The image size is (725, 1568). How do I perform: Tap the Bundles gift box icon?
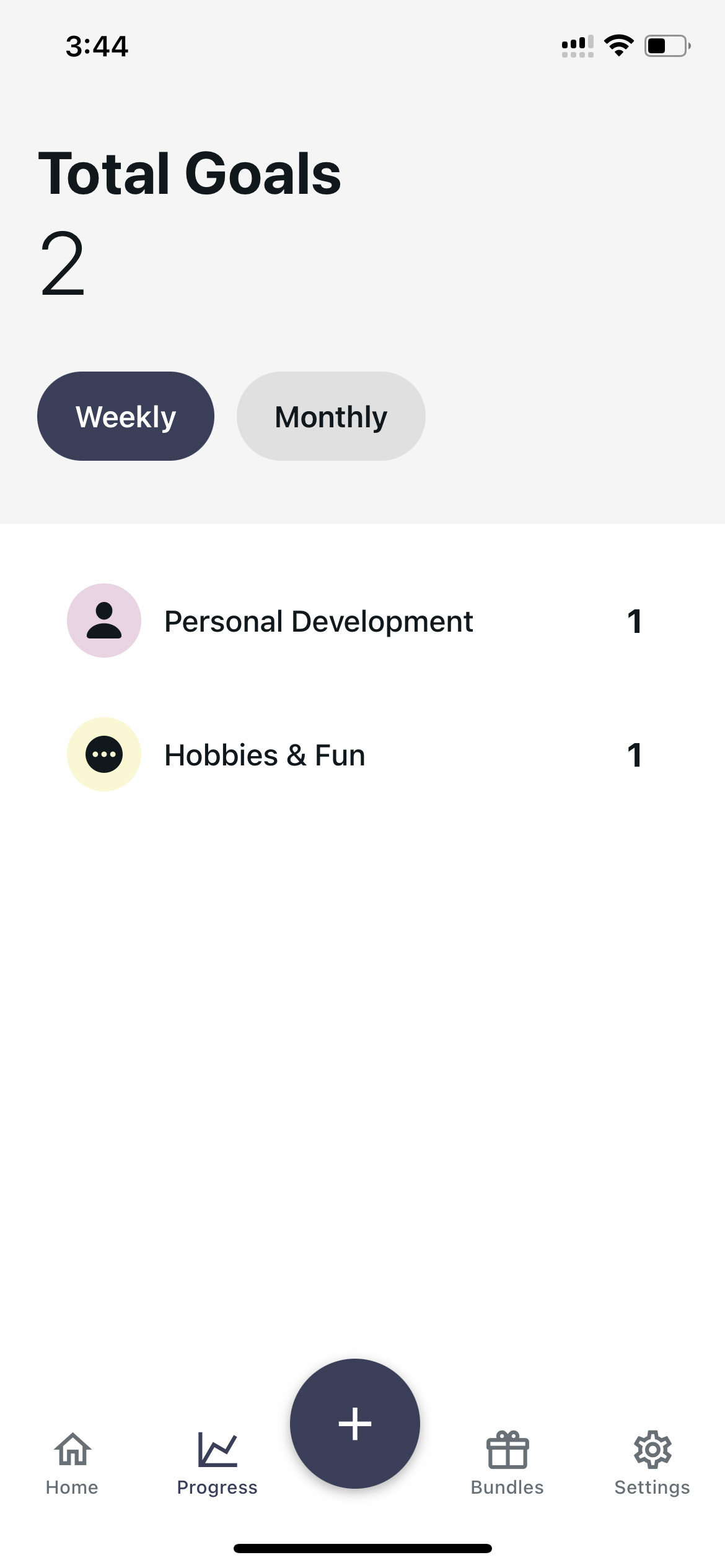(507, 1449)
